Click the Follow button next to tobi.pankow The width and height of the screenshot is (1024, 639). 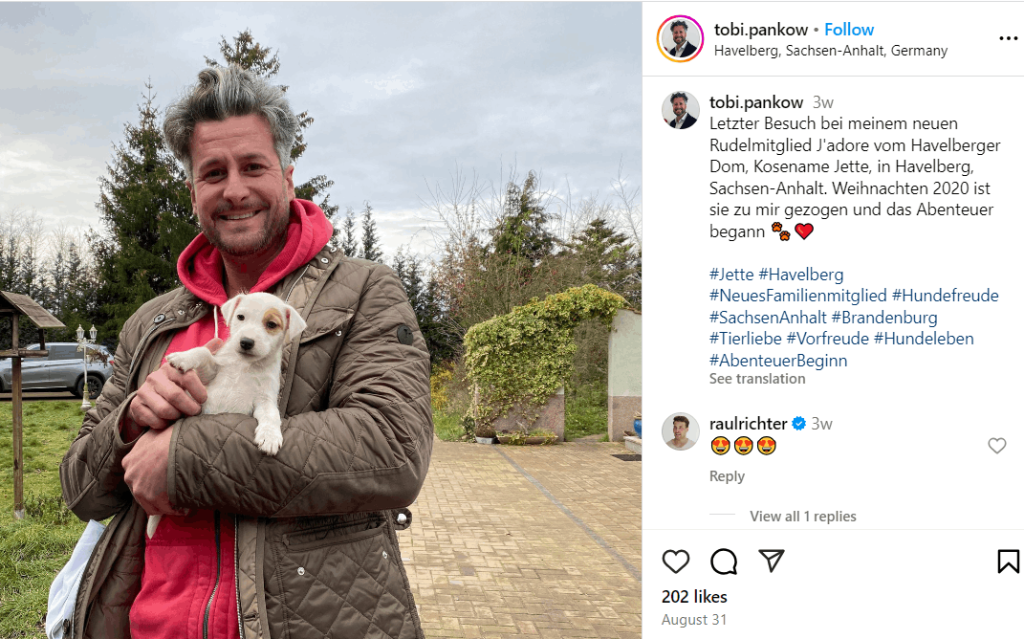[x=848, y=29]
